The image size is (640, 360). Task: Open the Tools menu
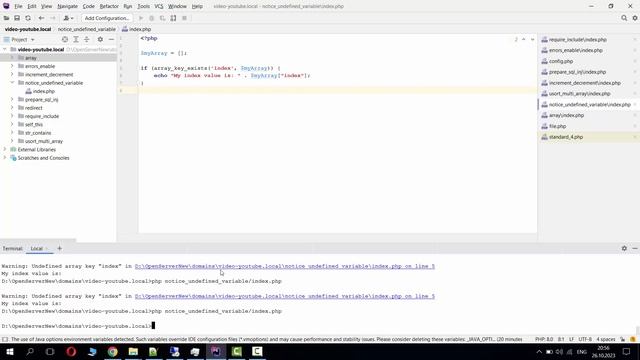(x=143, y=6)
